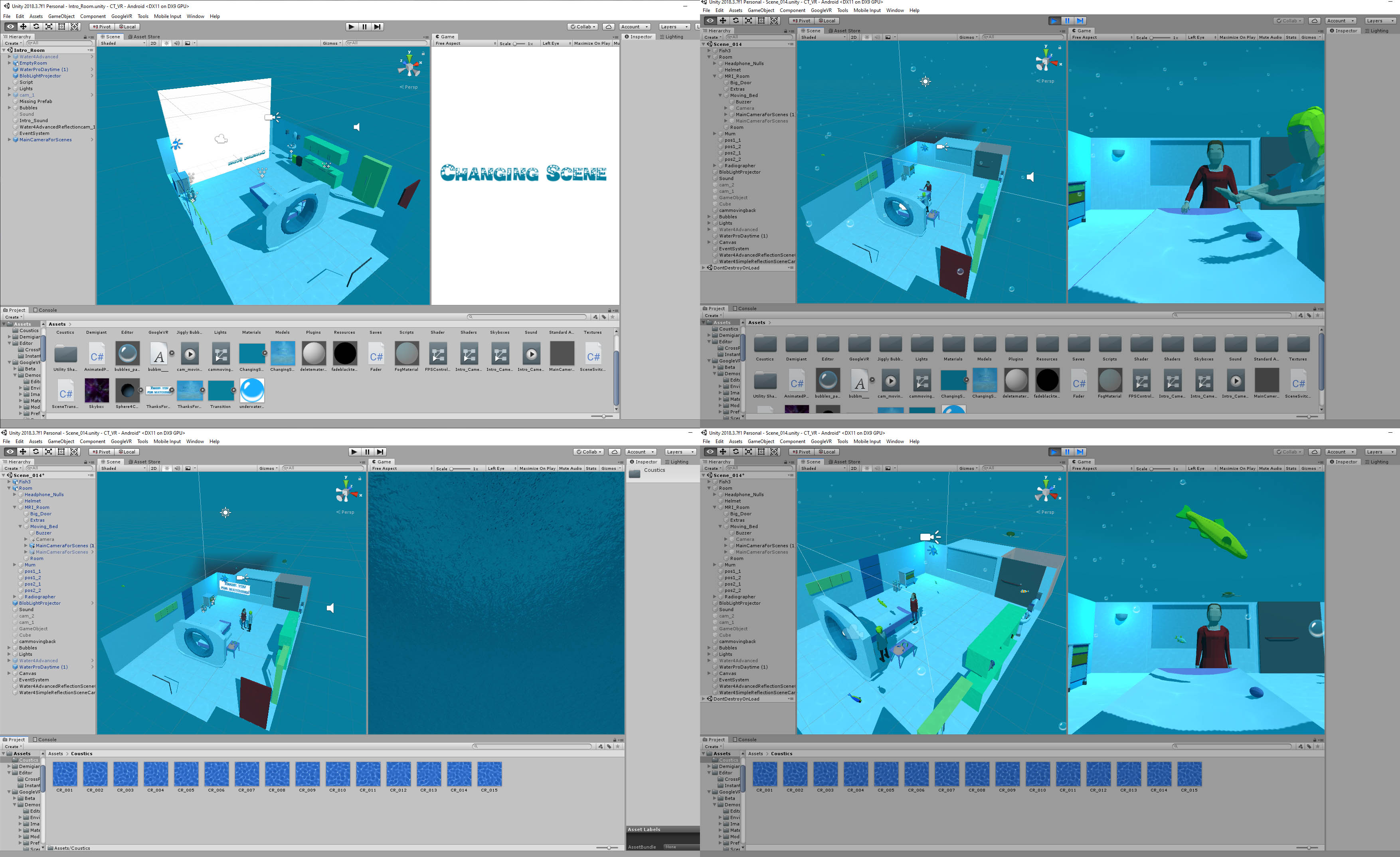Image resolution: width=1400 pixels, height=857 pixels.
Task: Select the Move tool in Intro_Room window
Action: (23, 27)
